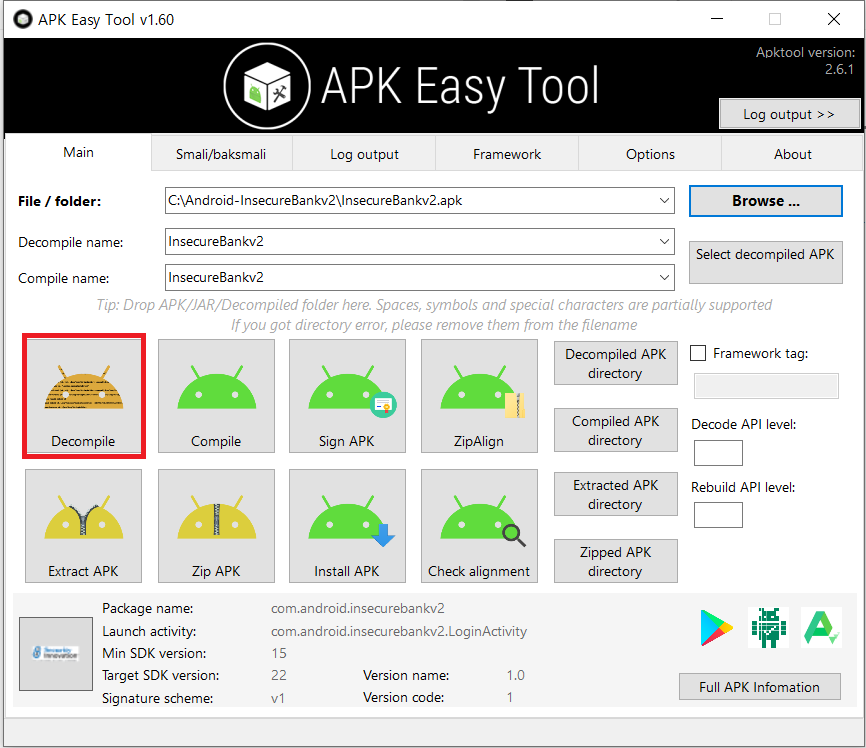Click the File / folder path text
The image size is (866, 748).
(315, 201)
